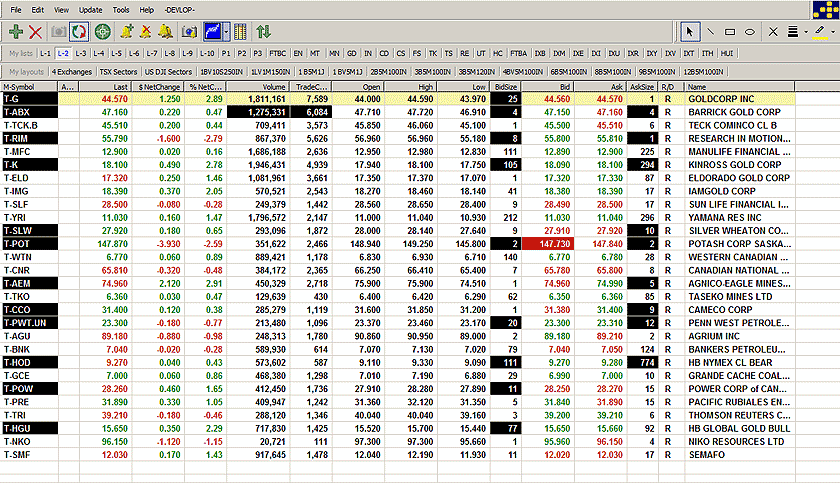This screenshot has height=483, width=840.
Task: Click the yellow dots logo in top-right corner
Action: tap(826, 10)
